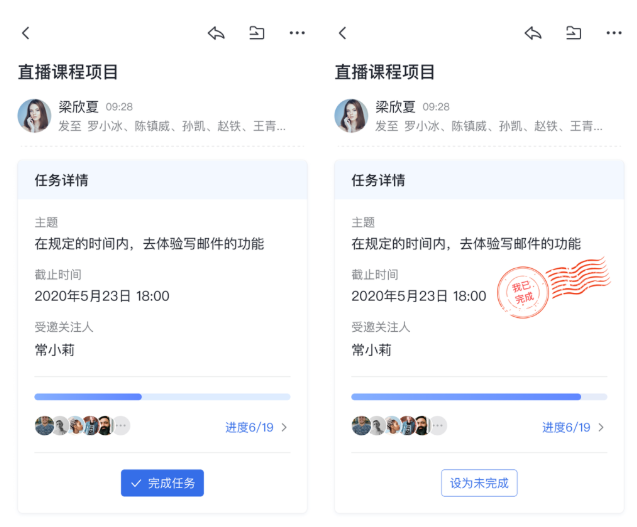Image resolution: width=637 pixels, height=527 pixels.
Task: Tap reply icon on right screen
Action: pyautogui.click(x=533, y=33)
